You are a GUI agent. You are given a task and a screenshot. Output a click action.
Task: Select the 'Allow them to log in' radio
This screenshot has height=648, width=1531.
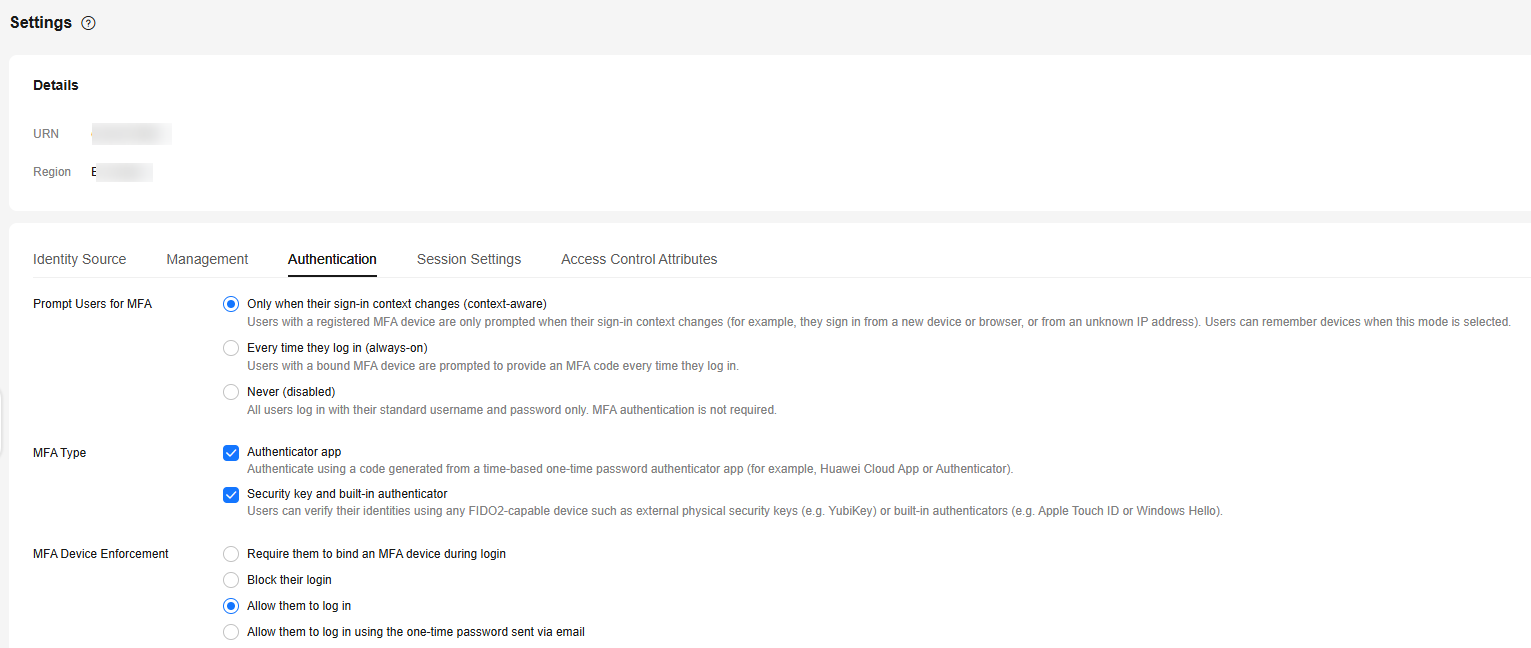[x=231, y=606]
